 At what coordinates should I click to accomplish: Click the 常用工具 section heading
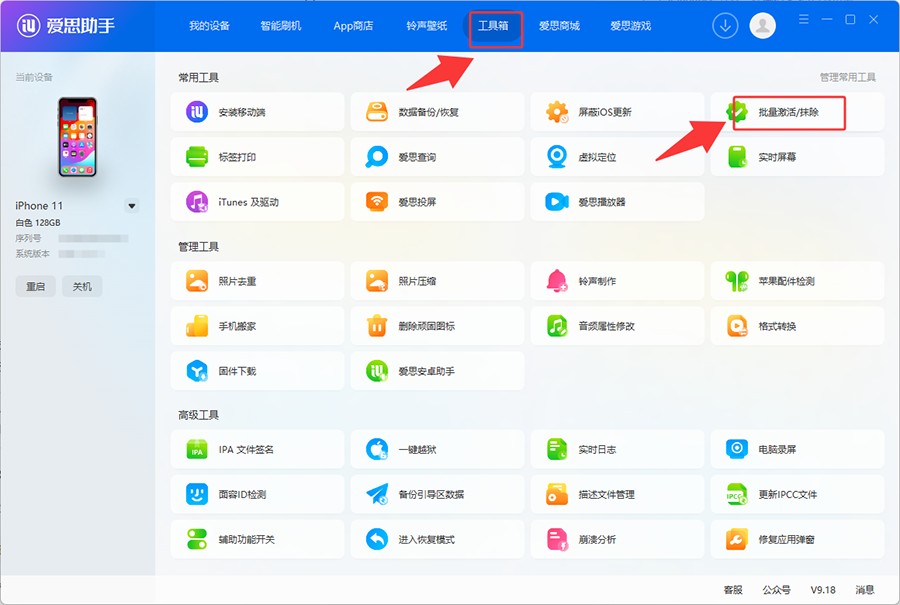pos(199,77)
